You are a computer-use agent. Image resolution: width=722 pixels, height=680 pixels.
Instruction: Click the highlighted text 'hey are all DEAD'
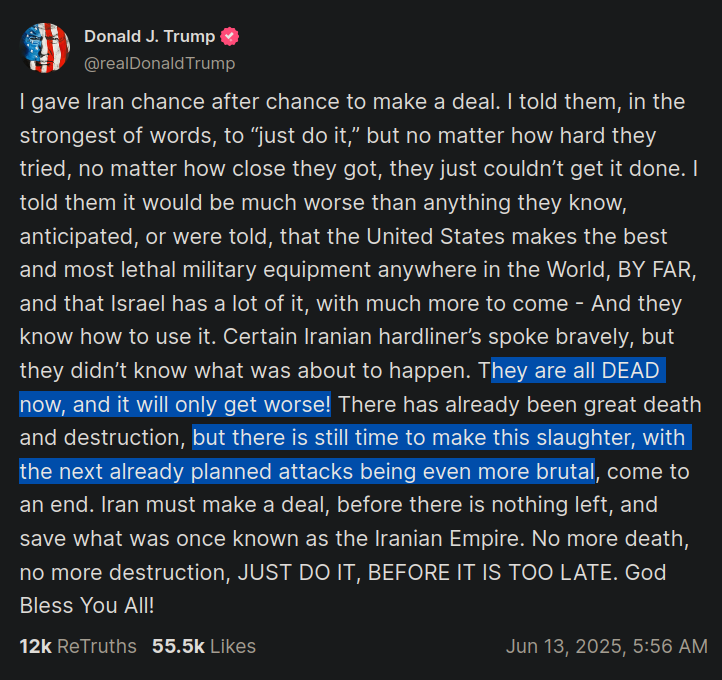coord(578,371)
